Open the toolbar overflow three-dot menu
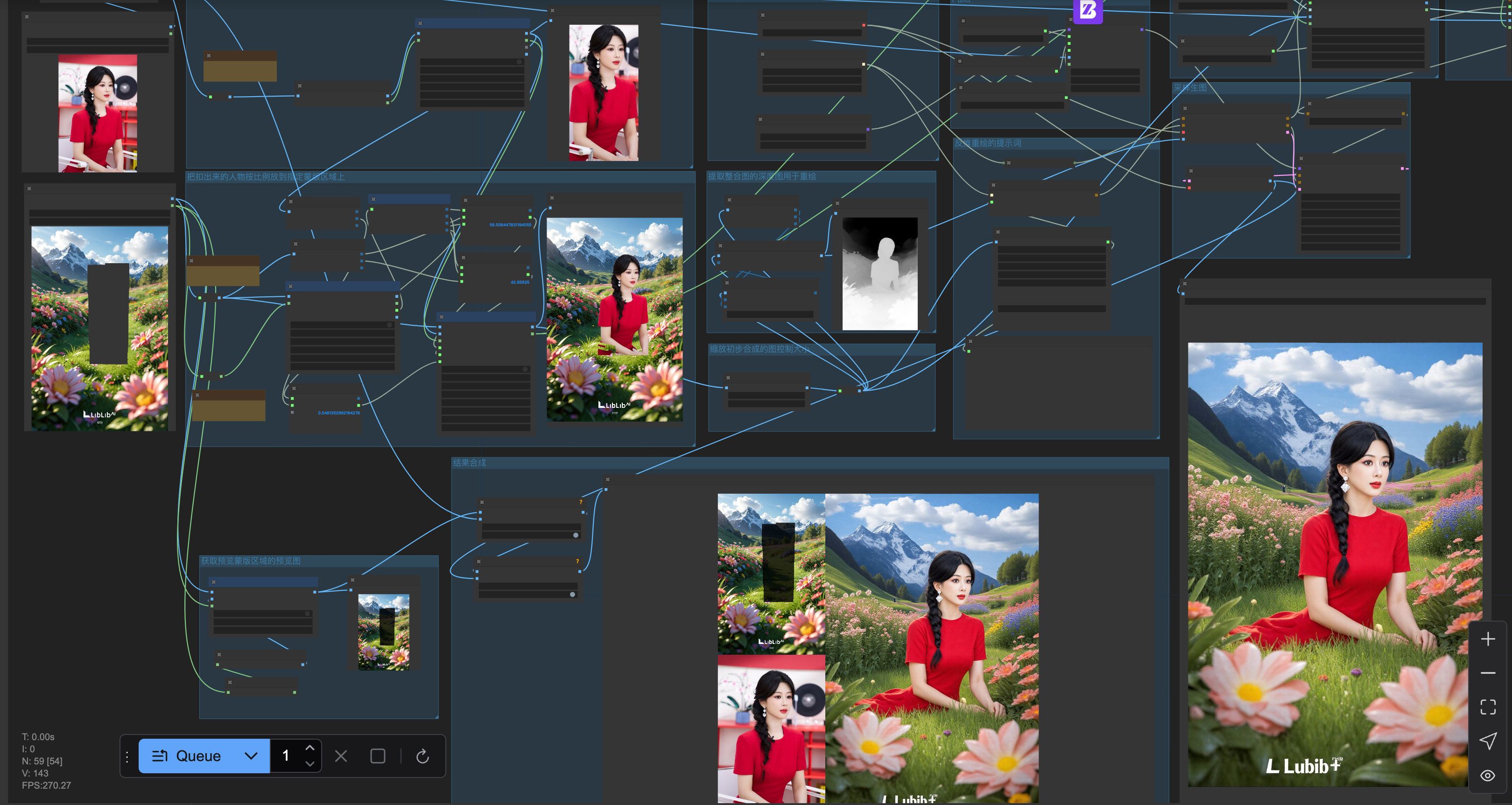The height and width of the screenshot is (805, 1512). 127,758
